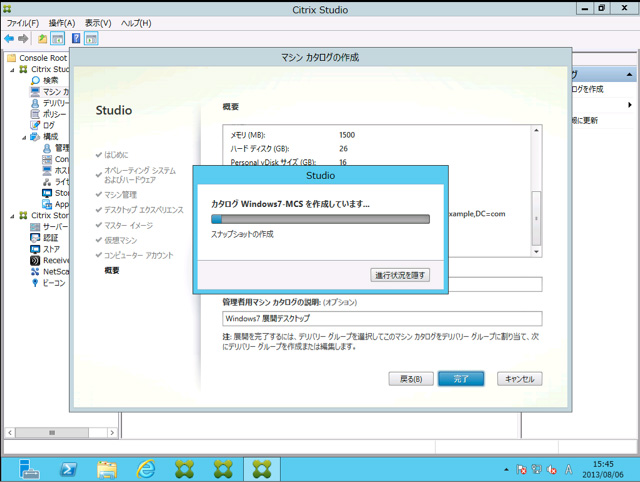Click the catalog creation progress bar
Screen dimensions: 640x482
[x=320, y=219]
